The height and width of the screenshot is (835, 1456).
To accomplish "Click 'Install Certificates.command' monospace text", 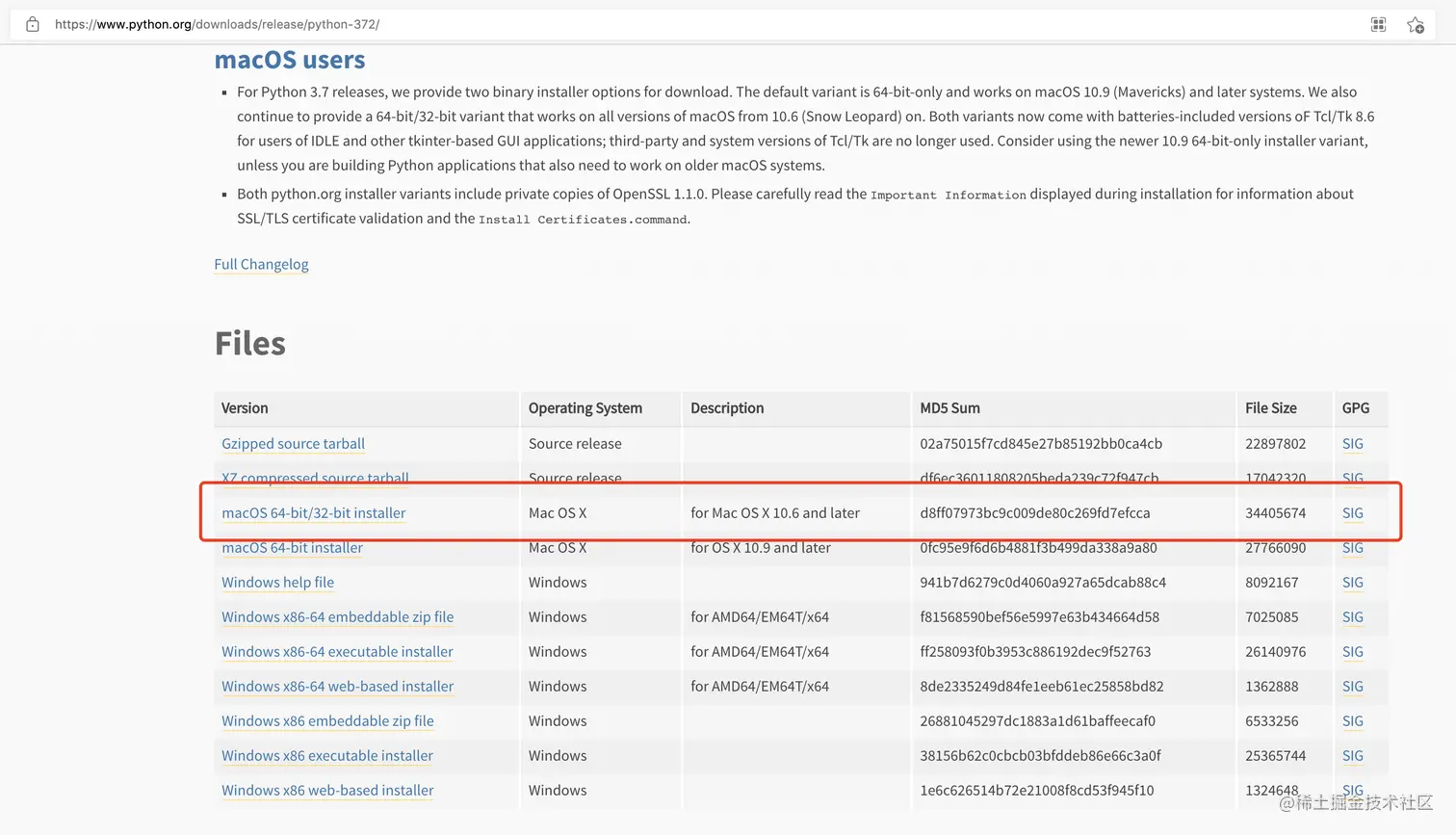I will (583, 220).
